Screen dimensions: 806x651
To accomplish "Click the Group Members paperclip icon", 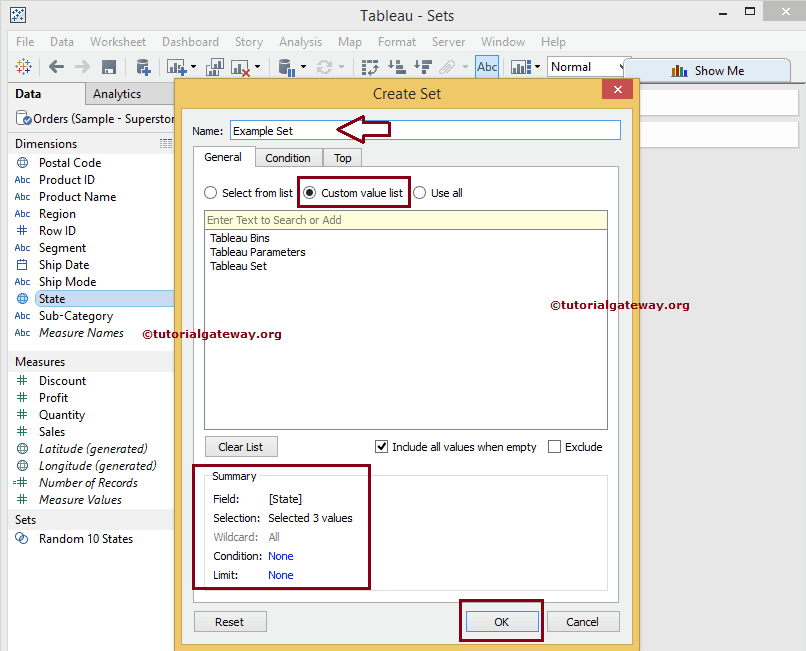I will click(447, 67).
